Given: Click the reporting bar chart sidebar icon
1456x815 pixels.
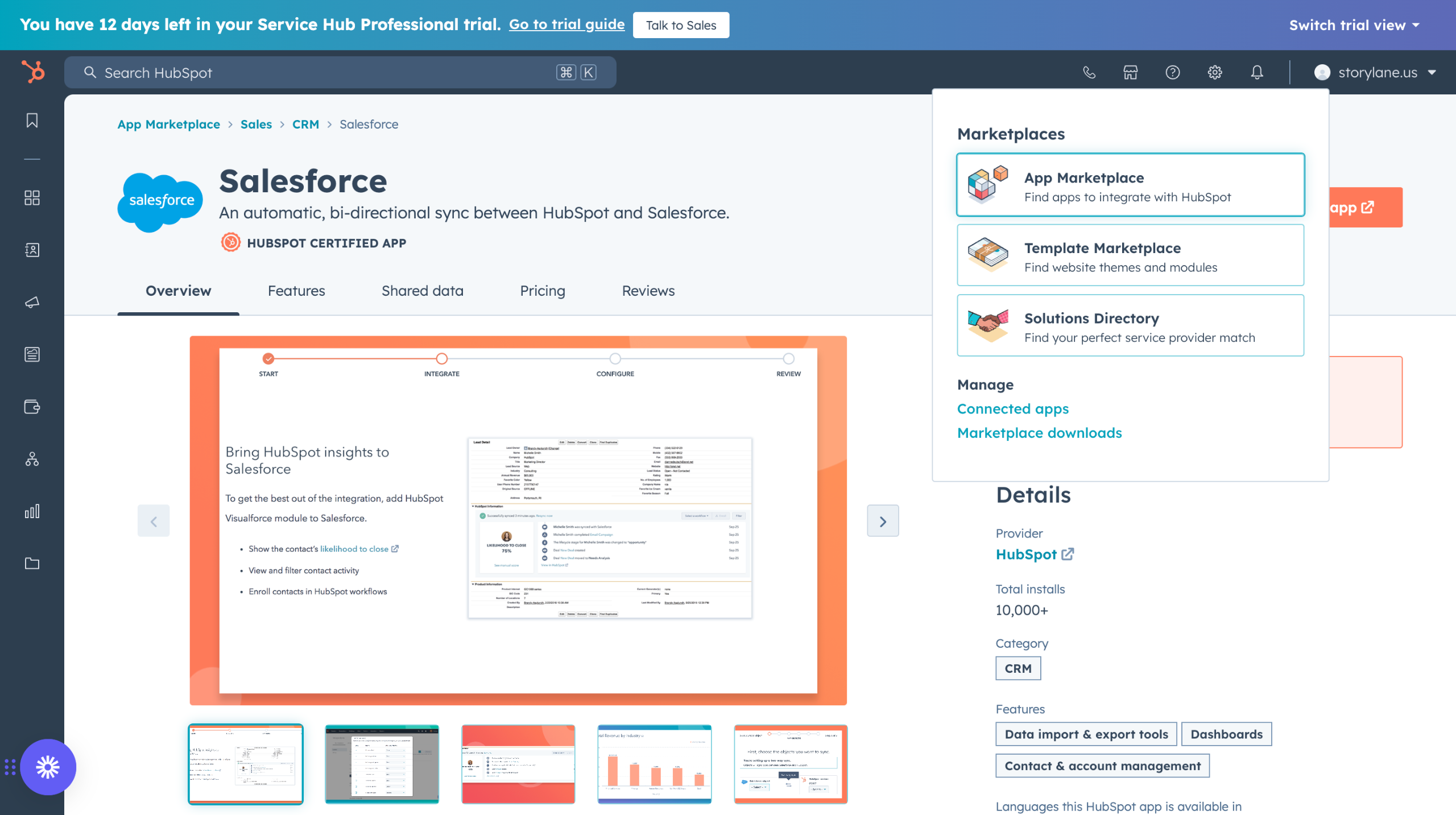Looking at the screenshot, I should pos(32,511).
